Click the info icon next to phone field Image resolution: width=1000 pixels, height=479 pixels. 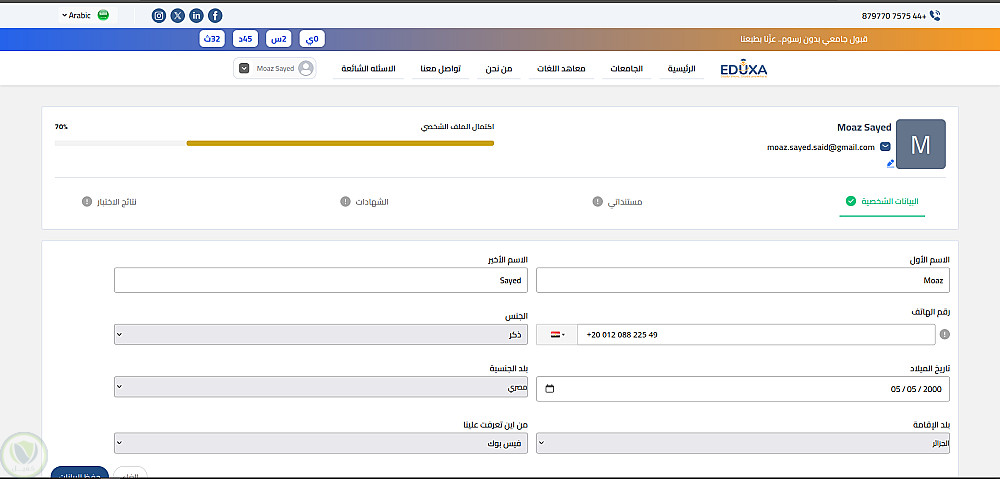point(945,334)
